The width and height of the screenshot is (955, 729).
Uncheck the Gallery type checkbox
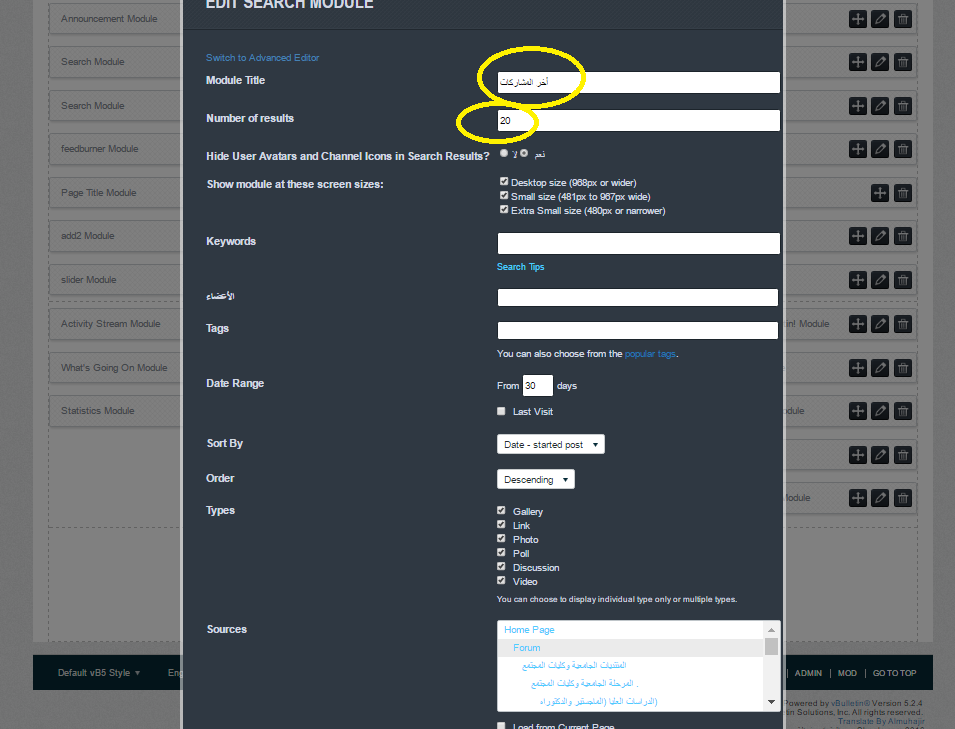[501, 510]
